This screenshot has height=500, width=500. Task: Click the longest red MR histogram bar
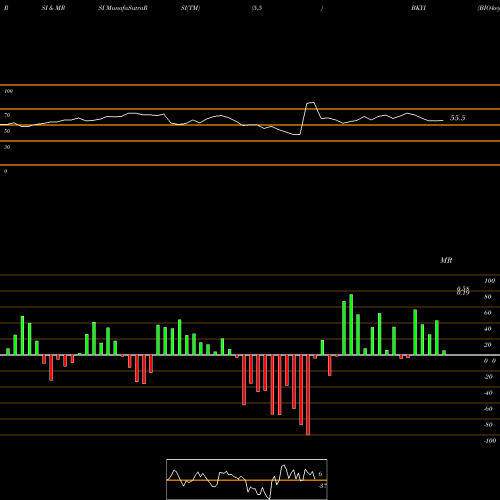[308, 395]
